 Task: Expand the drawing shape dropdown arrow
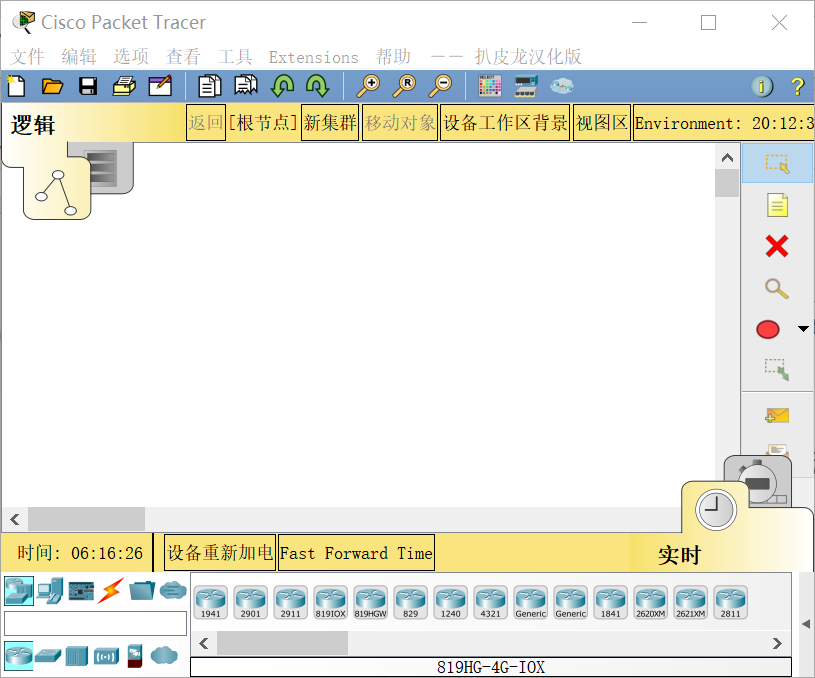click(803, 329)
